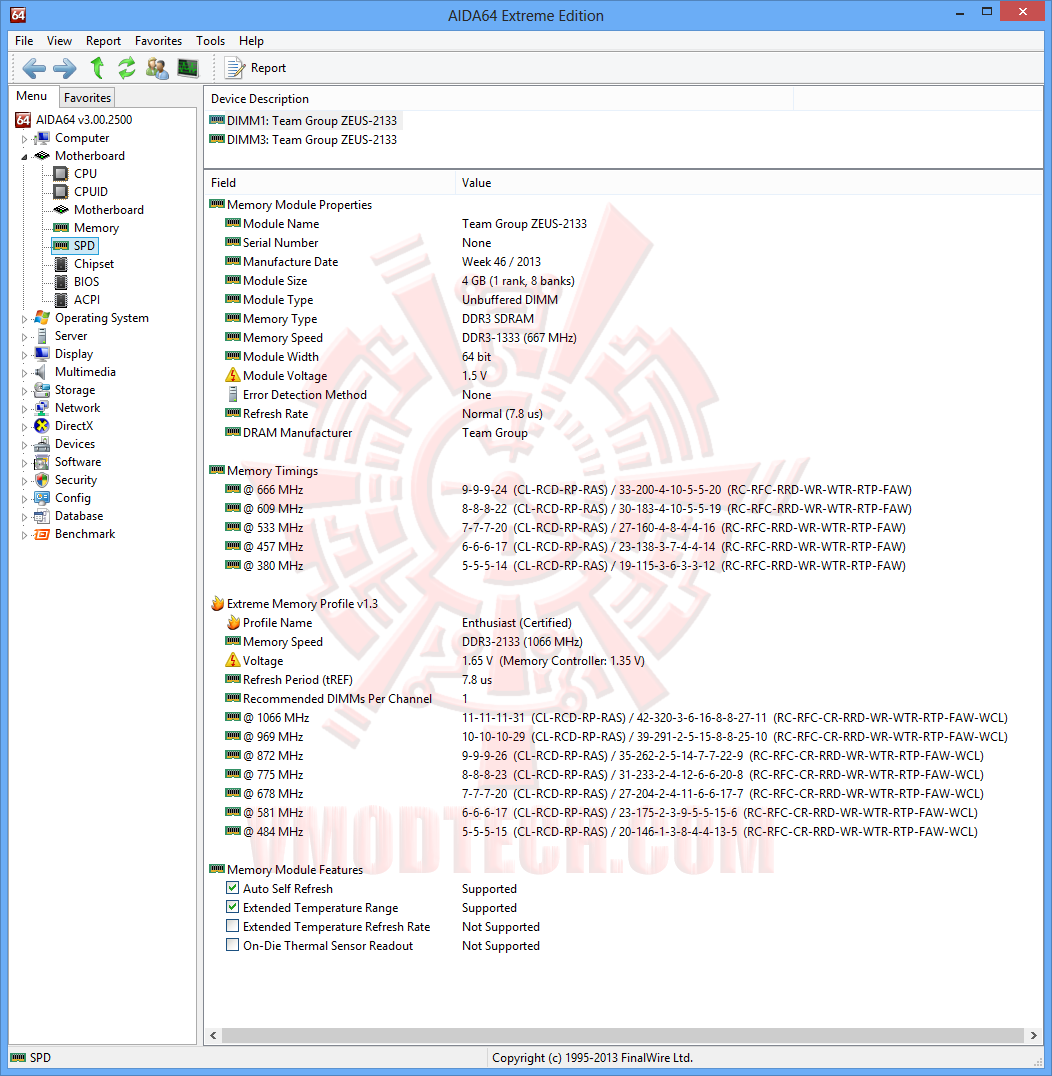
Task: Open the Help menu
Action: (251, 40)
